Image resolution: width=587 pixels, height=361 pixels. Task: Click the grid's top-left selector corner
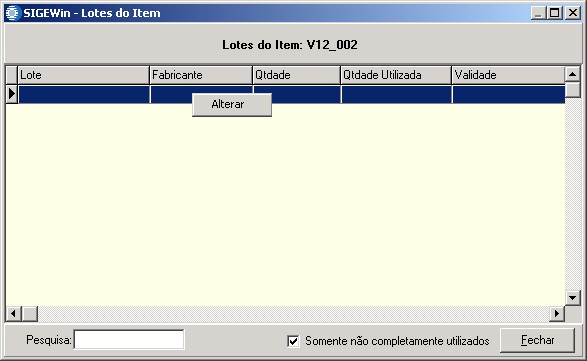pos(12,75)
